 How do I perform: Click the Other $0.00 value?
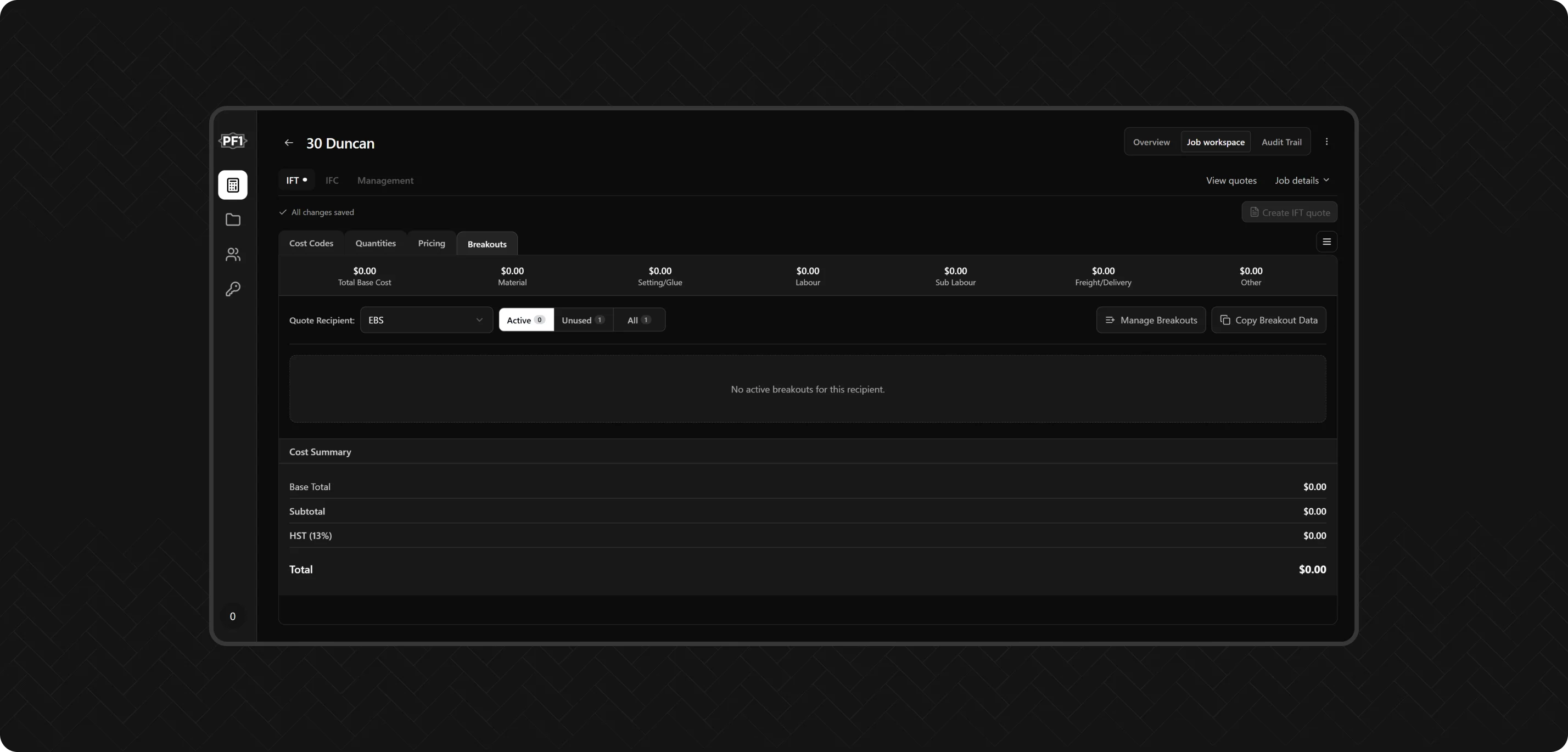pyautogui.click(x=1251, y=271)
